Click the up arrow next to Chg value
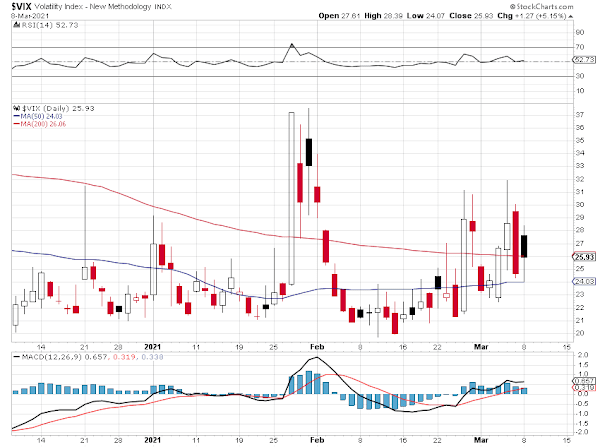 click(x=571, y=16)
